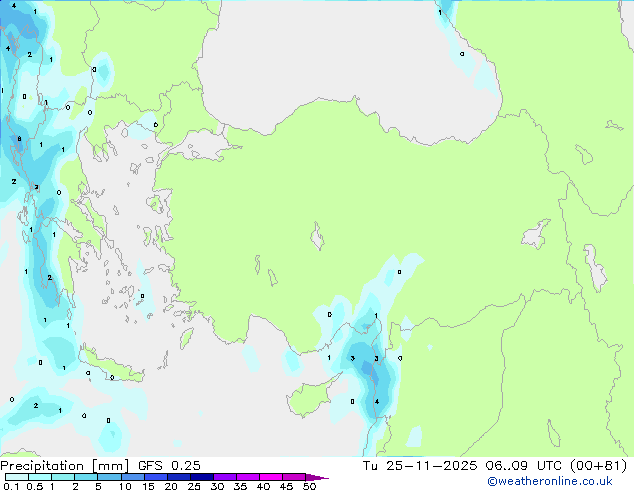Click the "15" legend scale label
Screen dimensions: 634x490
[148, 486]
